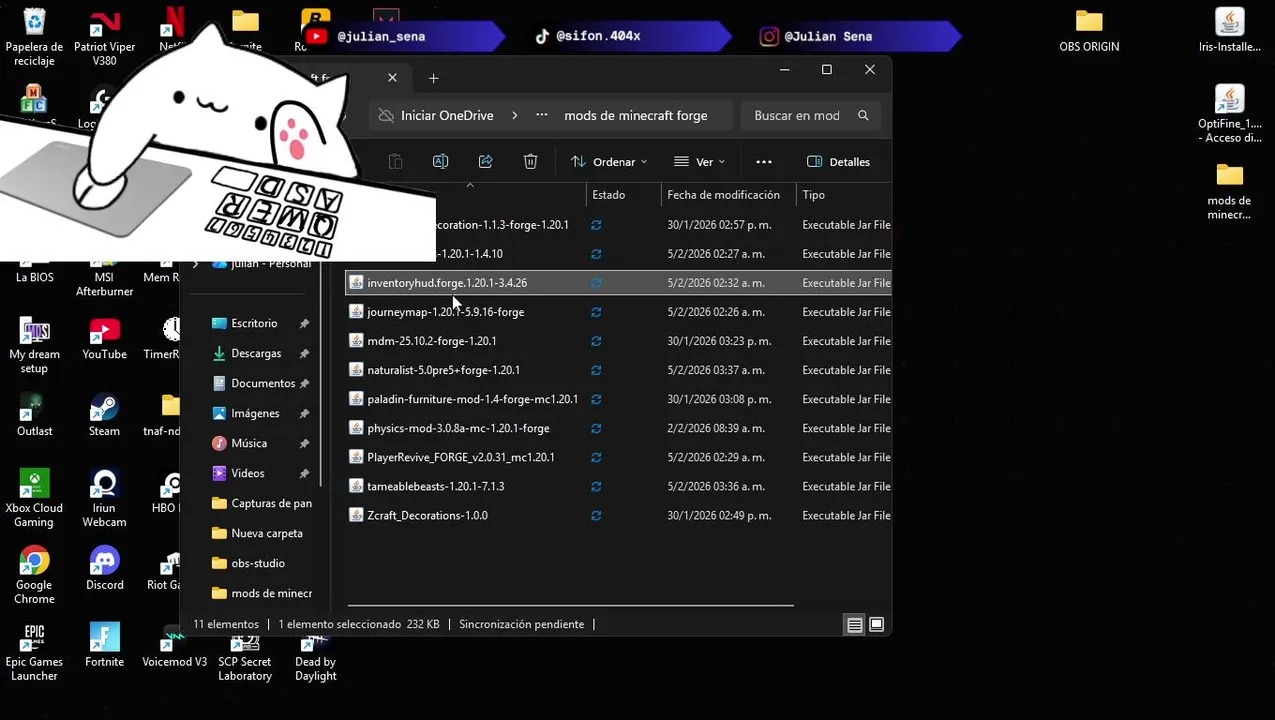
Task: Open mods de minecr desktop folder
Action: tap(1229, 191)
